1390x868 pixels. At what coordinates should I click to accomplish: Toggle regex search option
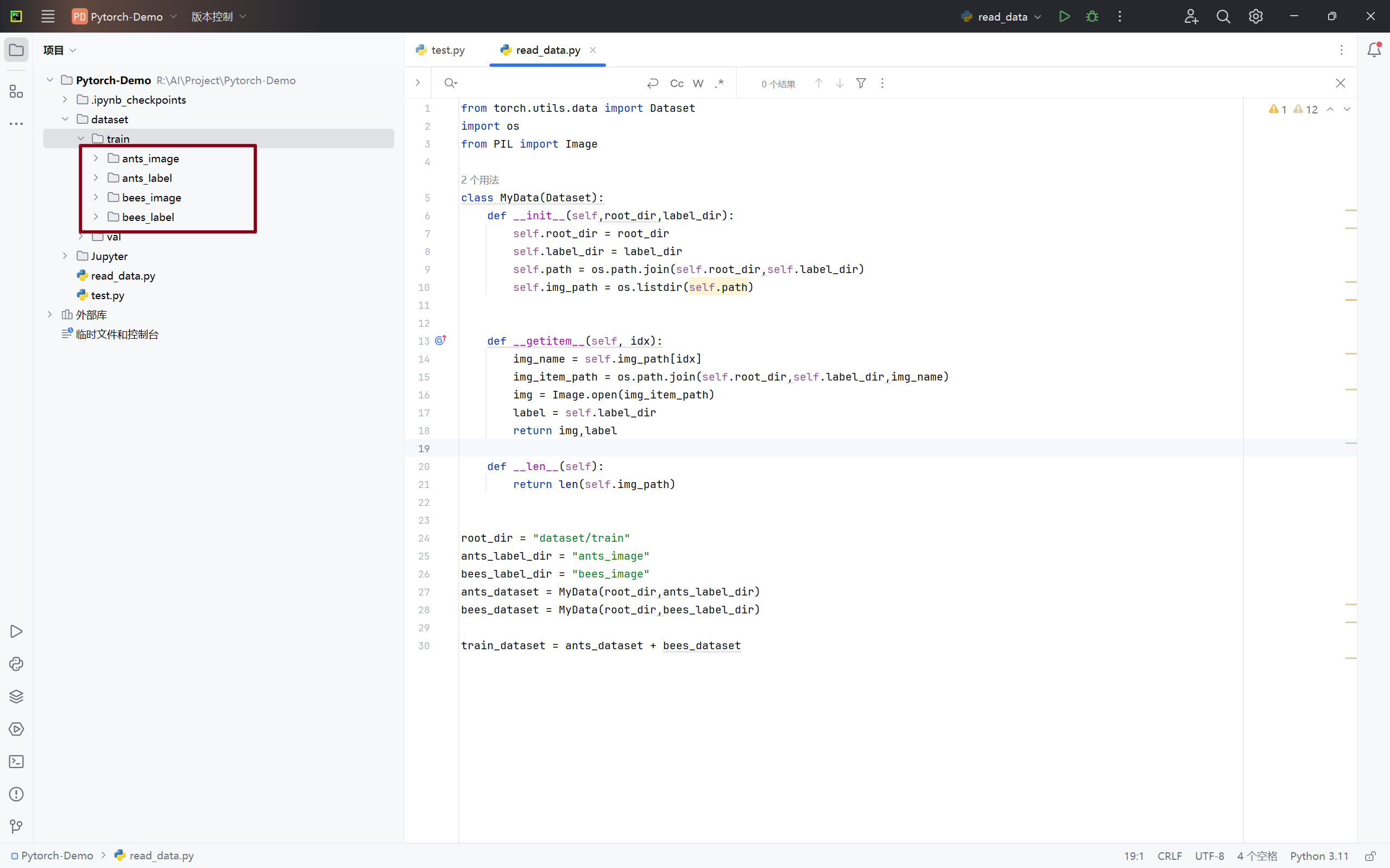coord(719,84)
